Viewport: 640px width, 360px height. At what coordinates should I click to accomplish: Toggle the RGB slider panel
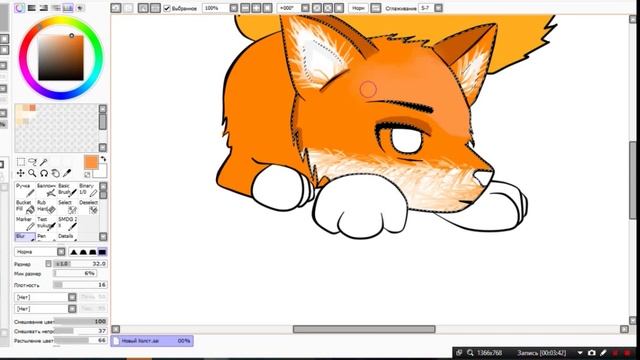[x=31, y=8]
